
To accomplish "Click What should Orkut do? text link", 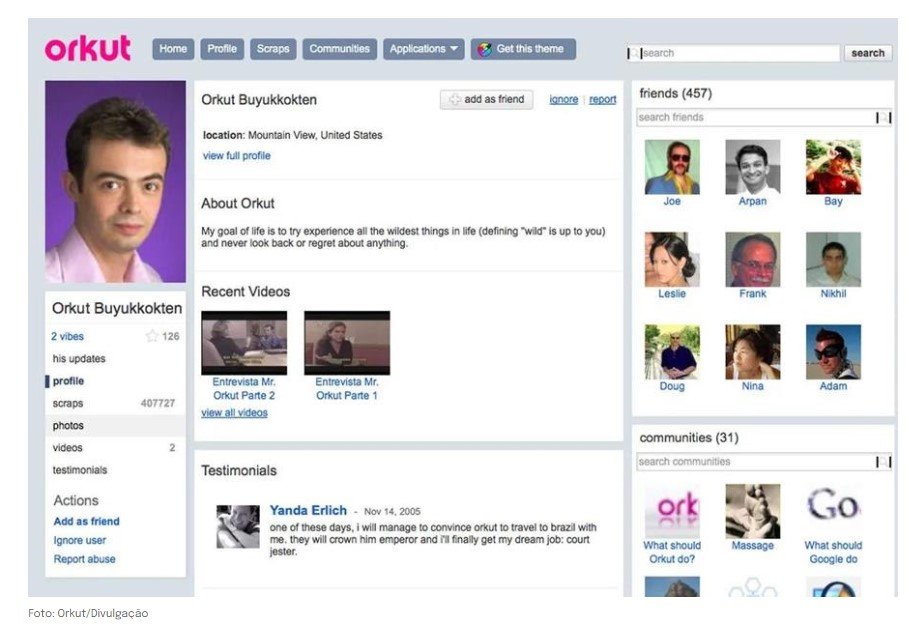I will (672, 552).
